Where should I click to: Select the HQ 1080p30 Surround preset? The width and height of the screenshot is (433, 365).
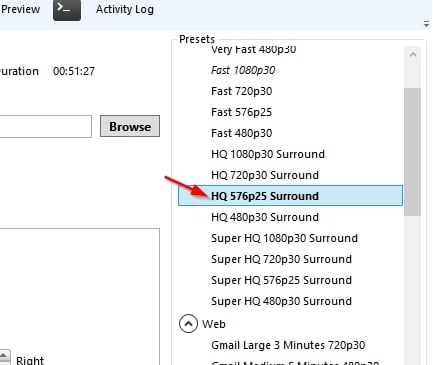click(x=268, y=154)
